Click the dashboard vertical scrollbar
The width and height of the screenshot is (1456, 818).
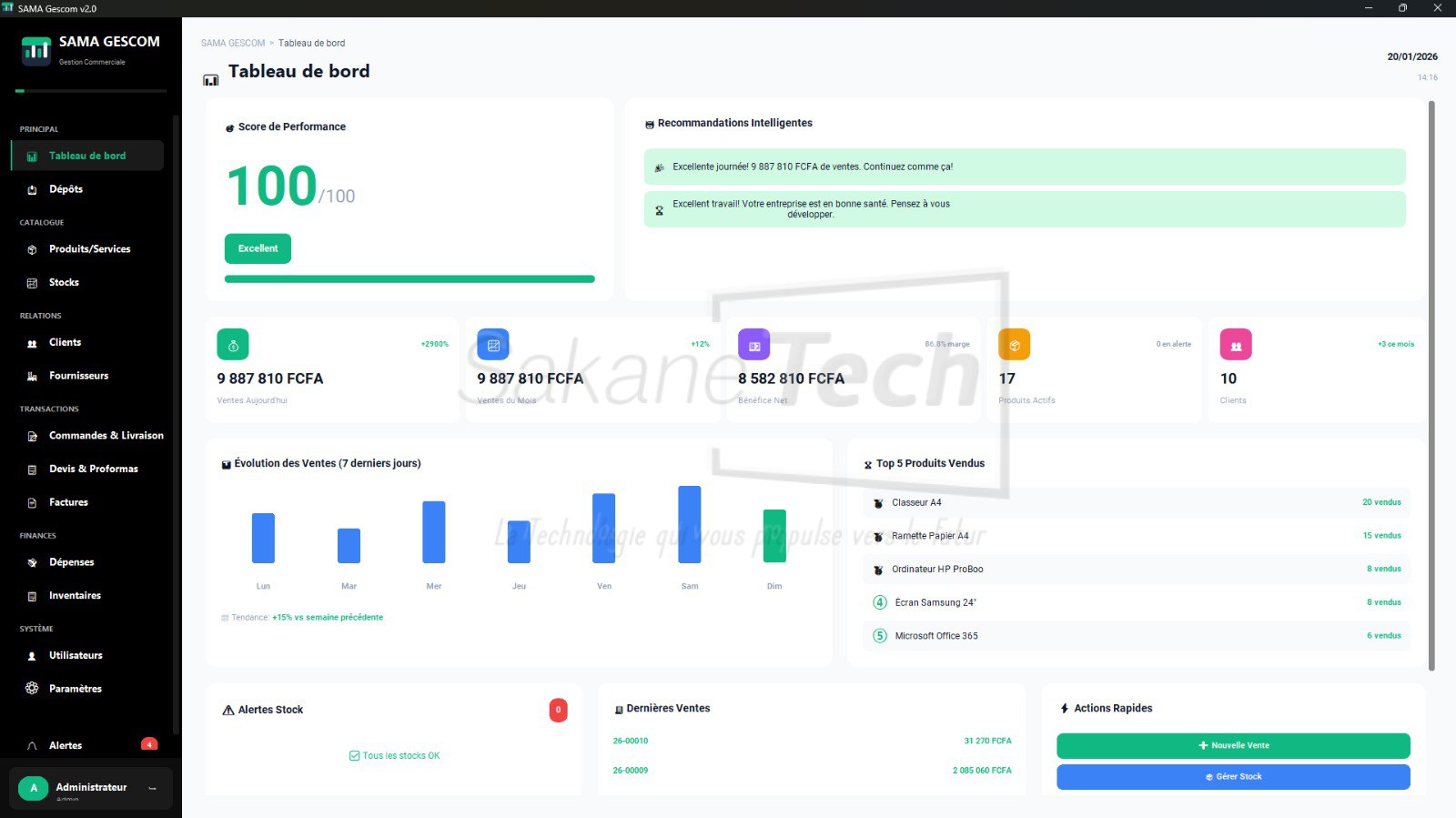(x=1431, y=386)
